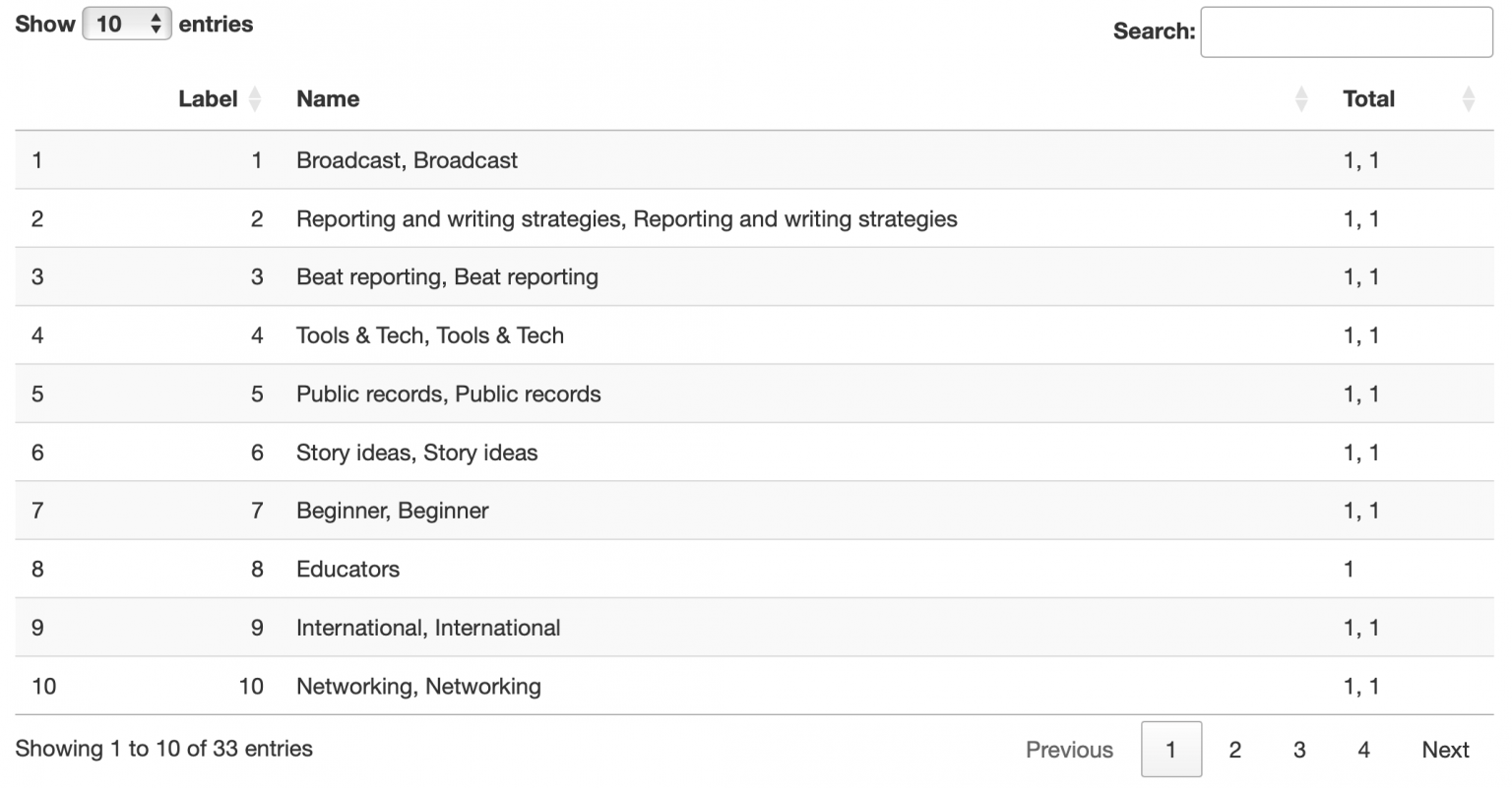Sort Name column ascending via up arrow
The image size is (1512, 788).
(1302, 92)
